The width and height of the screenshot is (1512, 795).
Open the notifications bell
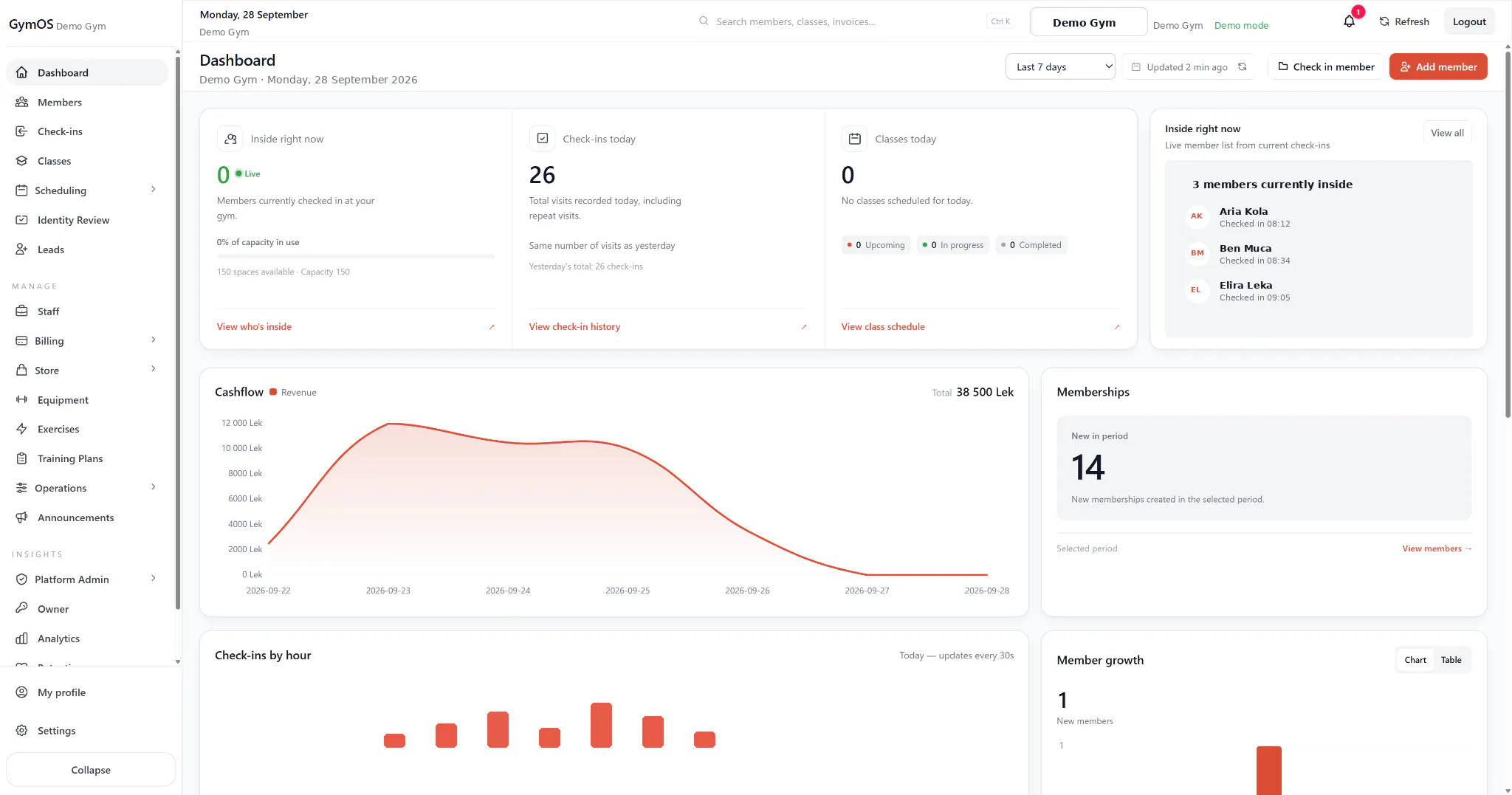click(x=1349, y=21)
